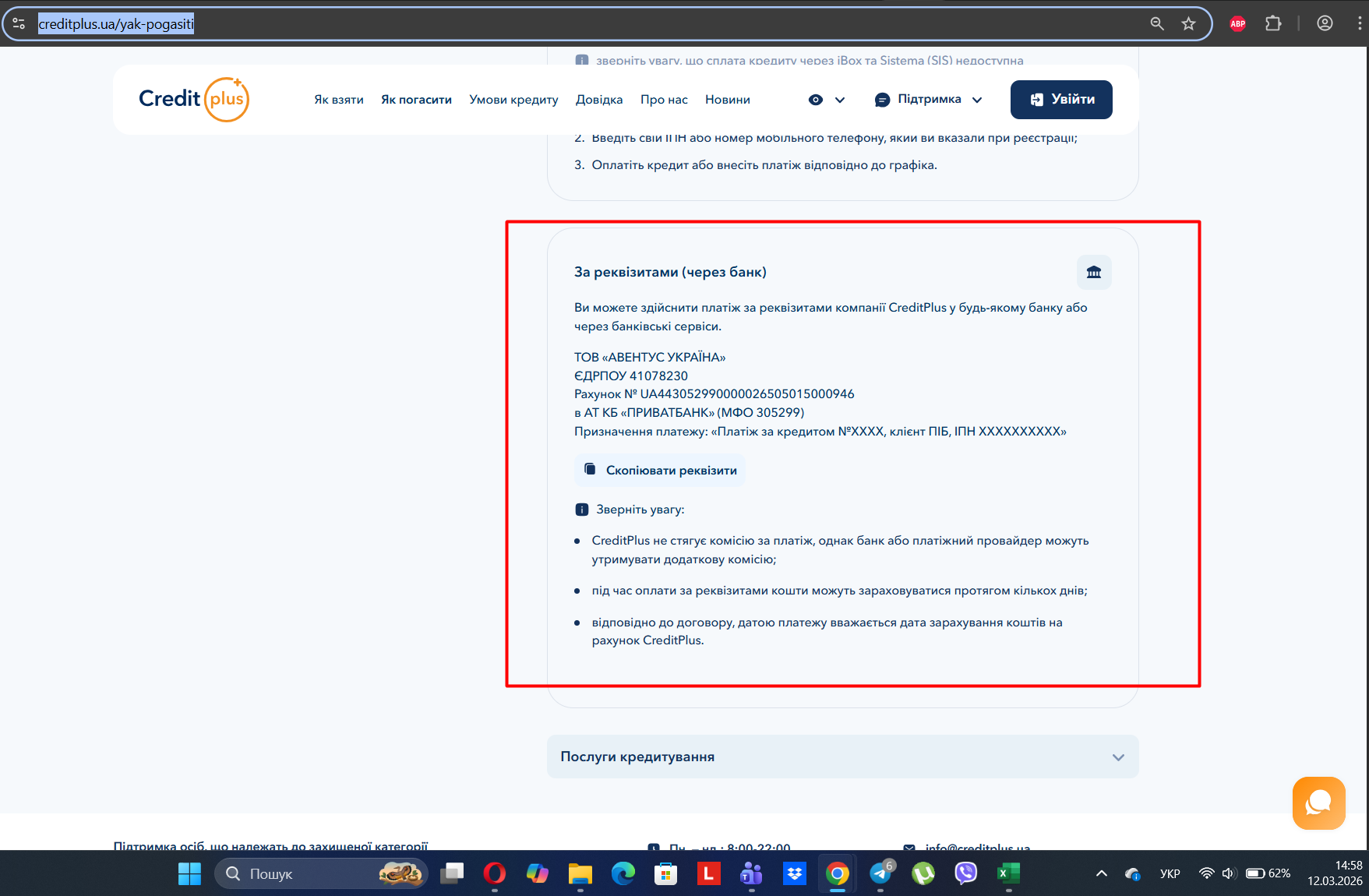
Task: Open the accessibility eye icon options
Action: 816,100
